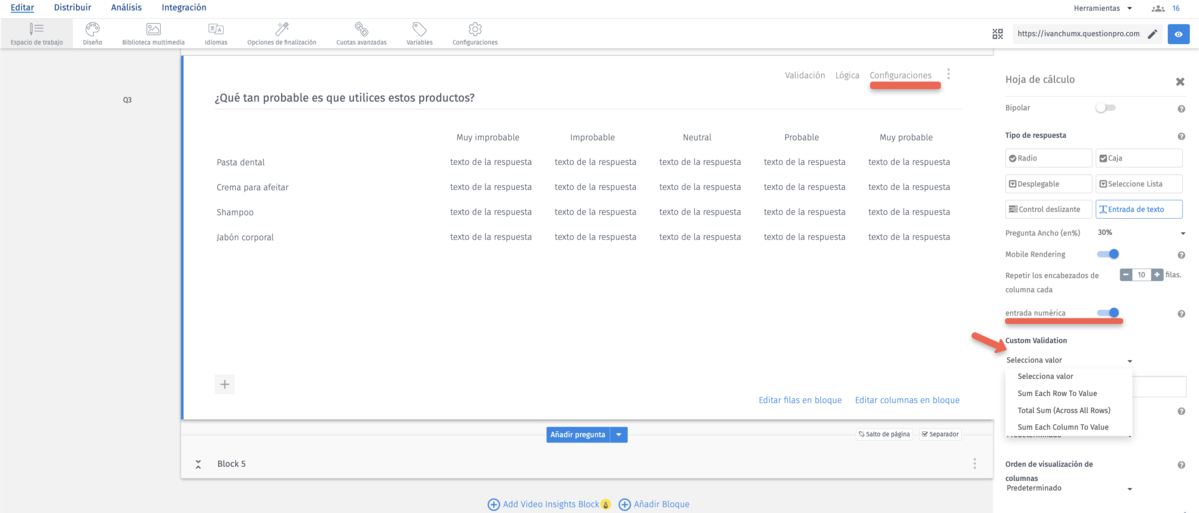Open Custom Validation Selecciona valor dropdown
The width and height of the screenshot is (1199, 513).
[x=1069, y=360]
